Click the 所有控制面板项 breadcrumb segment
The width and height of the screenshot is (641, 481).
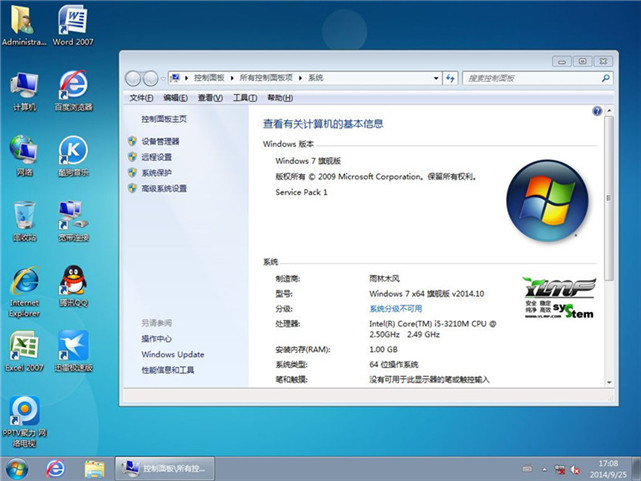pyautogui.click(x=266, y=78)
